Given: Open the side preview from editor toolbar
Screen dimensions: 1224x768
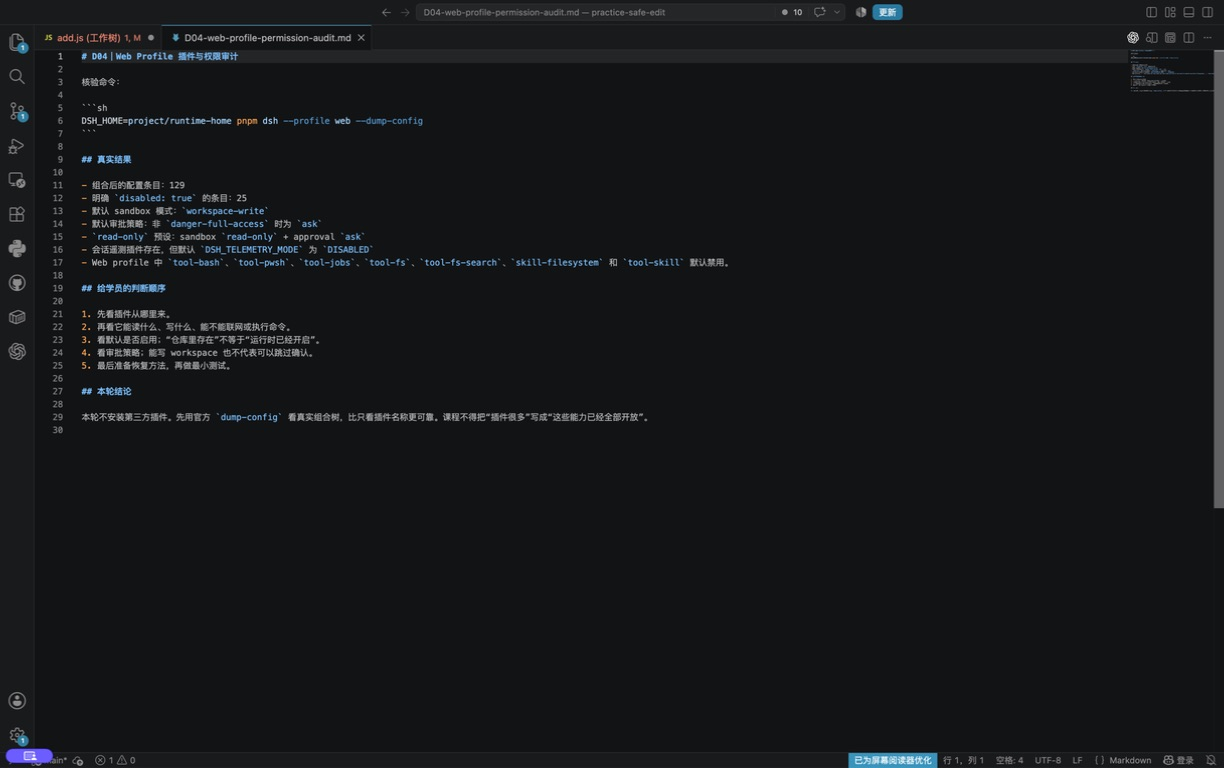Looking at the screenshot, I should (1152, 38).
